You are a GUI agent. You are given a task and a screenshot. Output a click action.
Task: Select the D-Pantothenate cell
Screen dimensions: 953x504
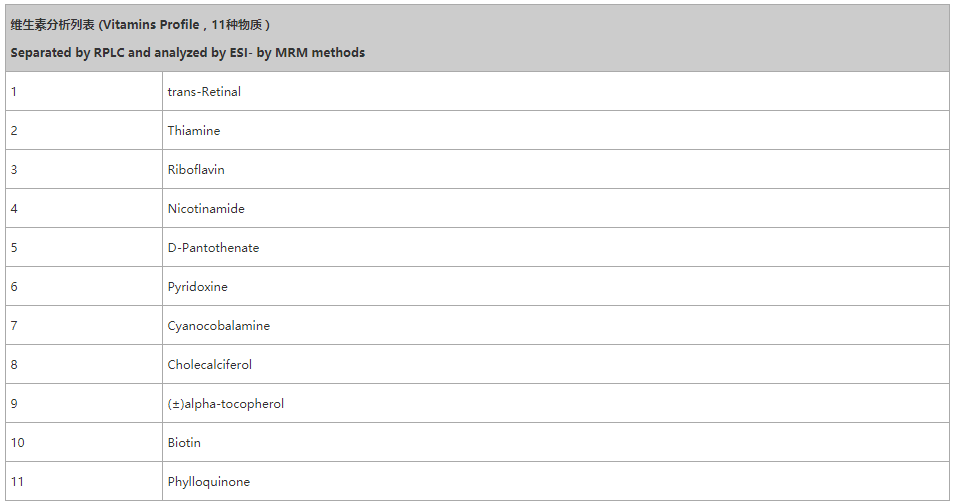[x=213, y=248]
